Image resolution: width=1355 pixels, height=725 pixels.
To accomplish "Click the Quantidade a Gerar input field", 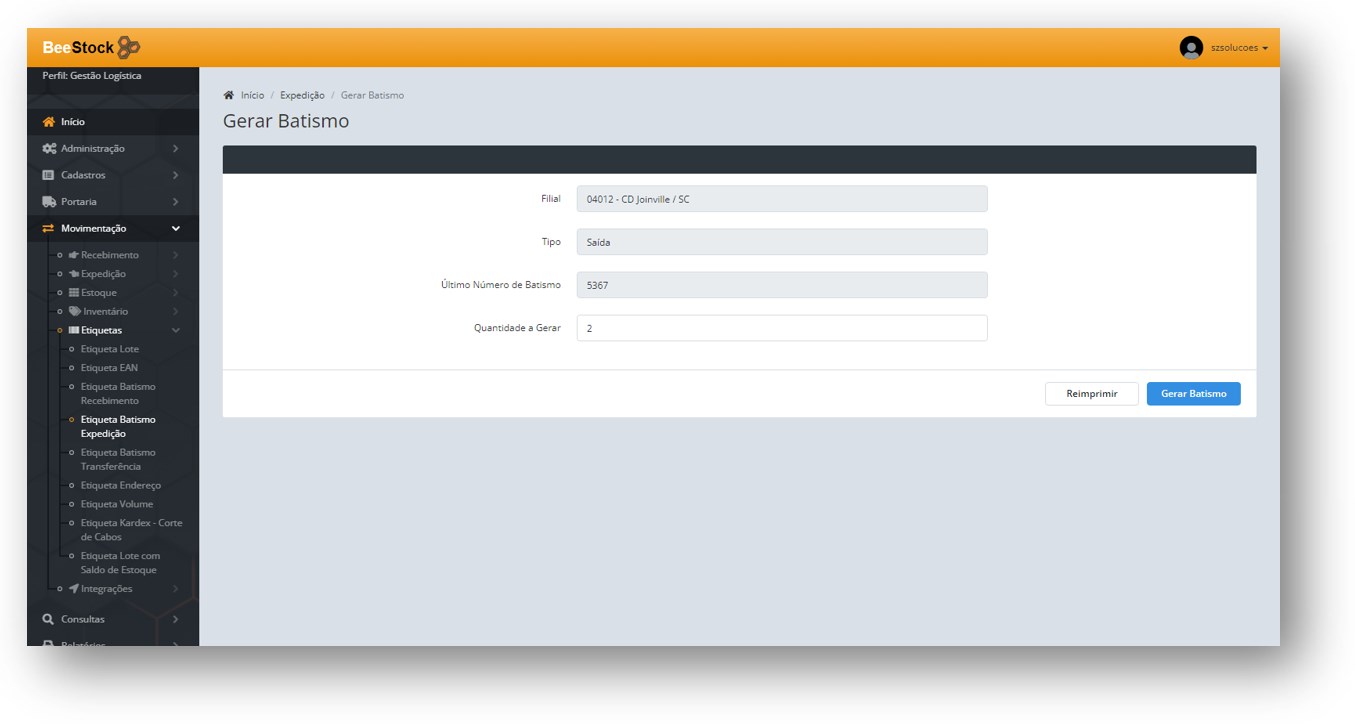I will tap(781, 328).
